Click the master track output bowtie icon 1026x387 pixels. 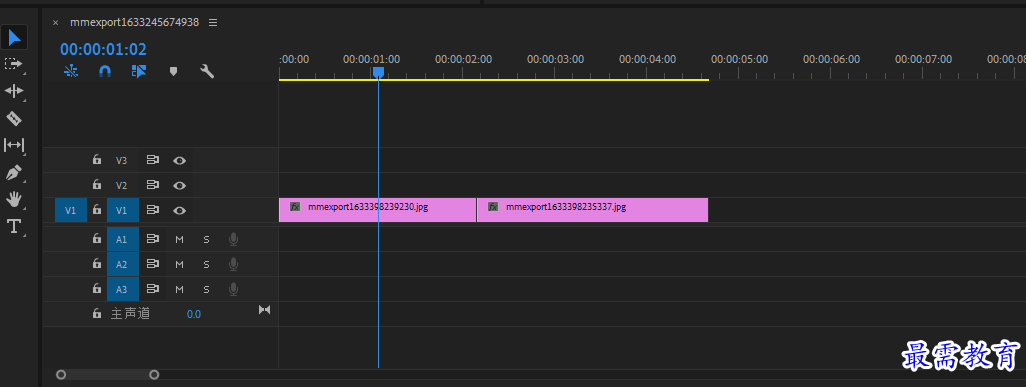pyautogui.click(x=264, y=309)
